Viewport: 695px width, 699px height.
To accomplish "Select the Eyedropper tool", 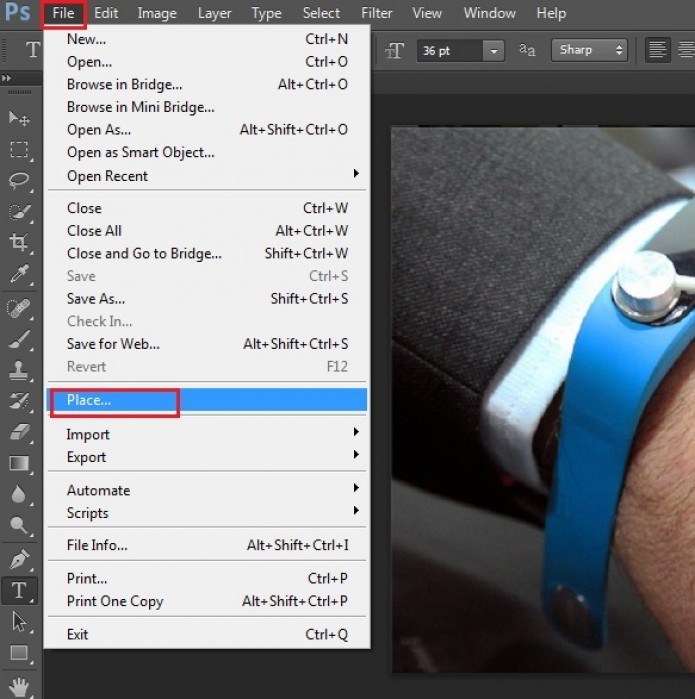I will click(19, 274).
